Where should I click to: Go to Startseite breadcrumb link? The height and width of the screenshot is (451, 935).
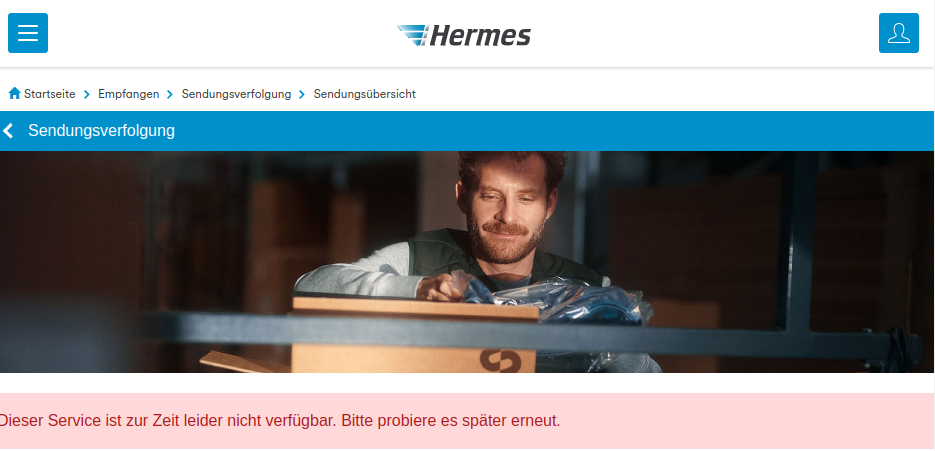[x=49, y=94]
